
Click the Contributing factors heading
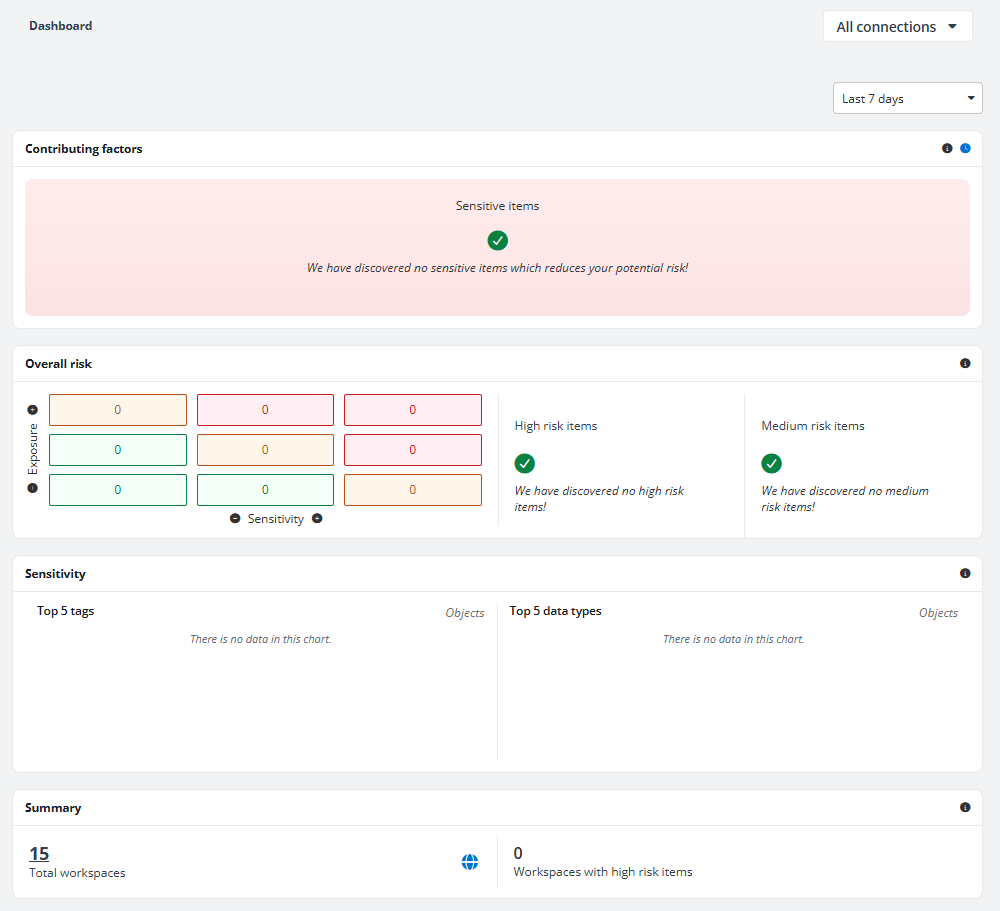(x=84, y=149)
